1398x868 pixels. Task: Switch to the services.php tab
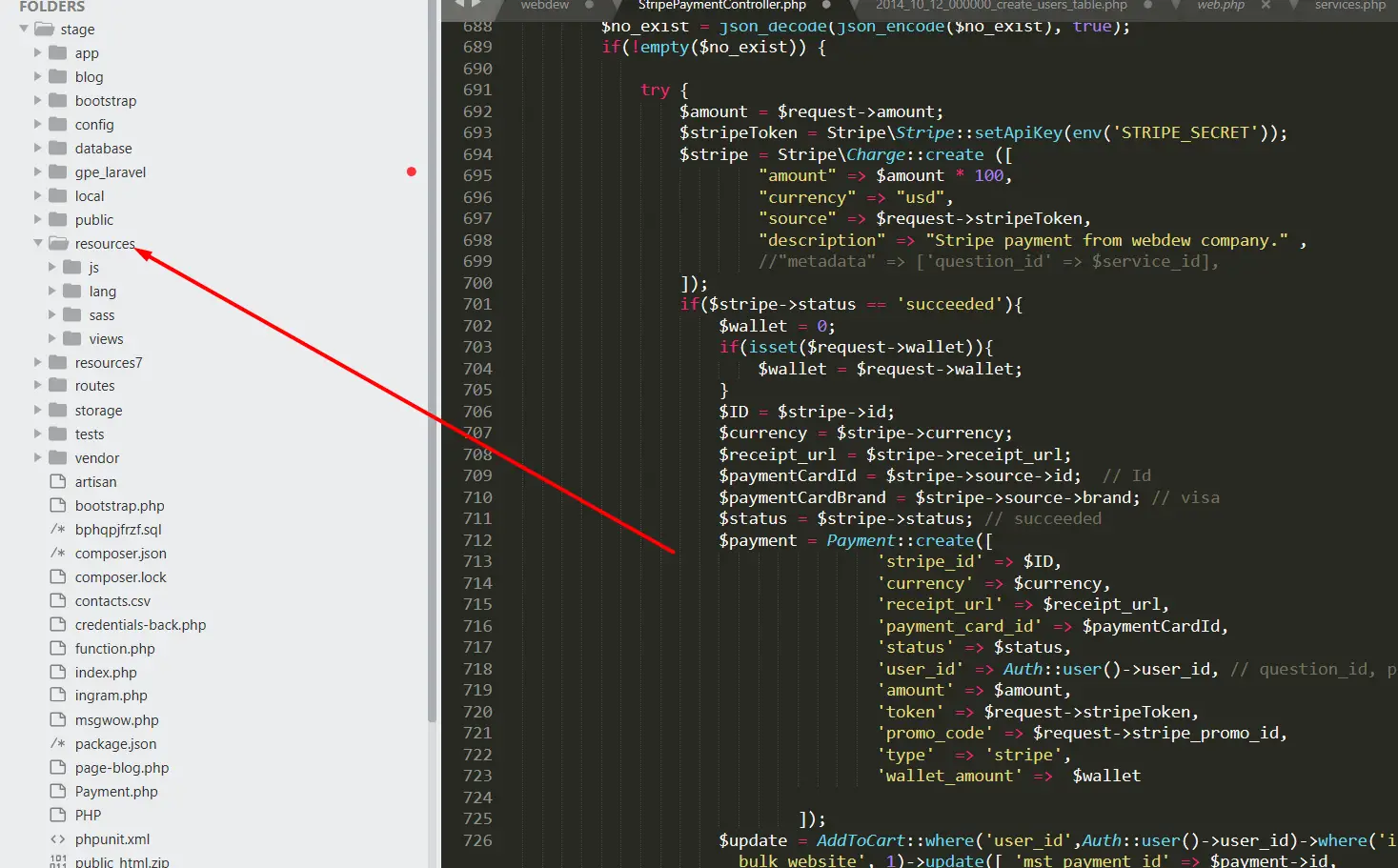(1350, 5)
